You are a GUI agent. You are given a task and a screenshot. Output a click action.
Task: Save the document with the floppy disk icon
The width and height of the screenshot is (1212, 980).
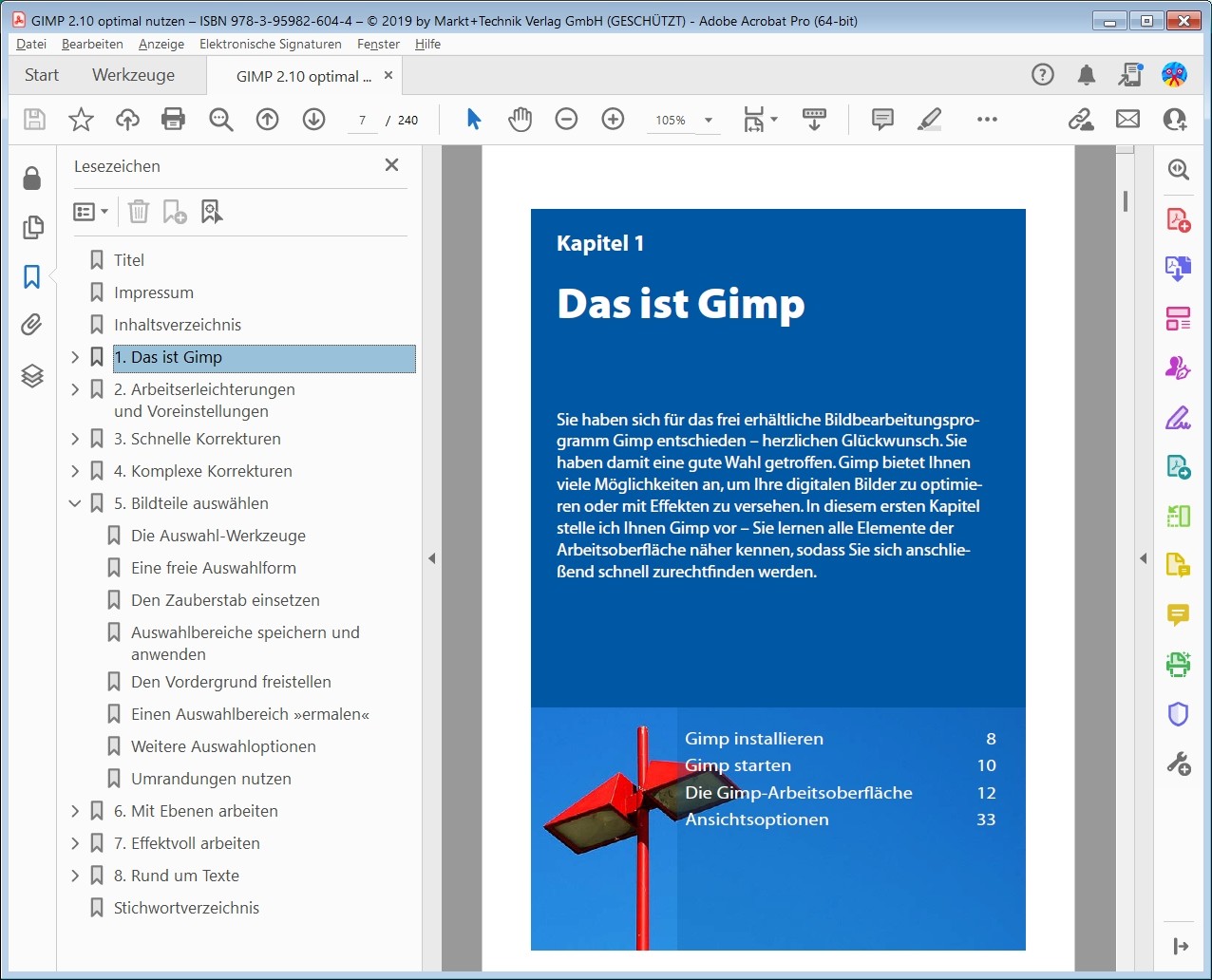tap(35, 120)
